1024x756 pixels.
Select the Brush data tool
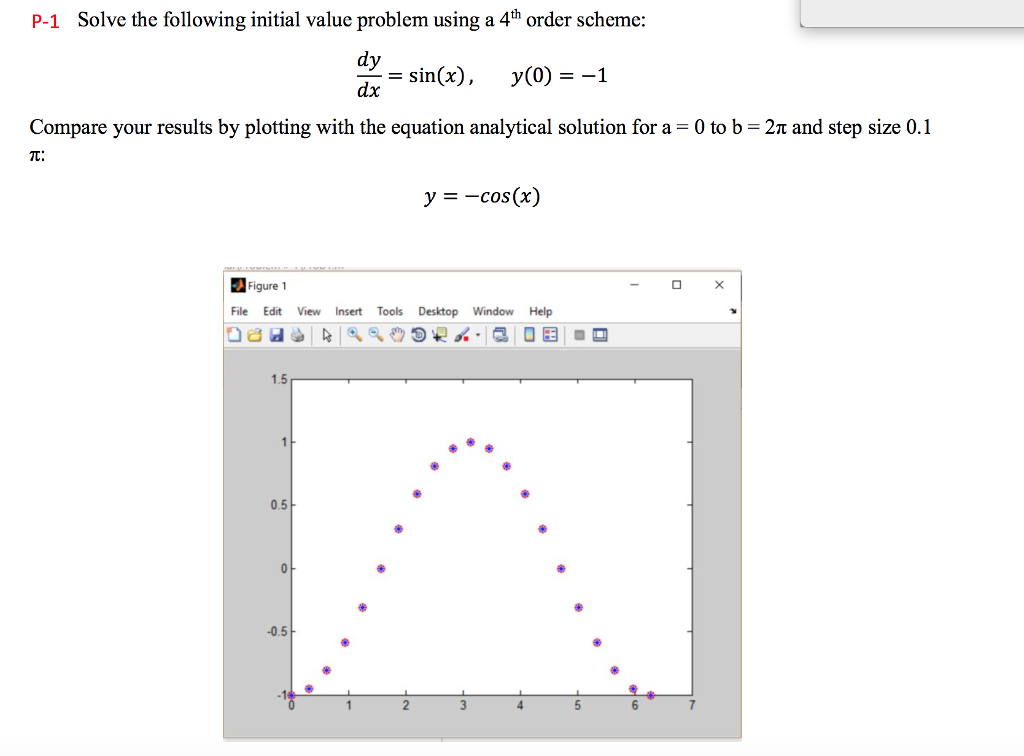tap(462, 335)
